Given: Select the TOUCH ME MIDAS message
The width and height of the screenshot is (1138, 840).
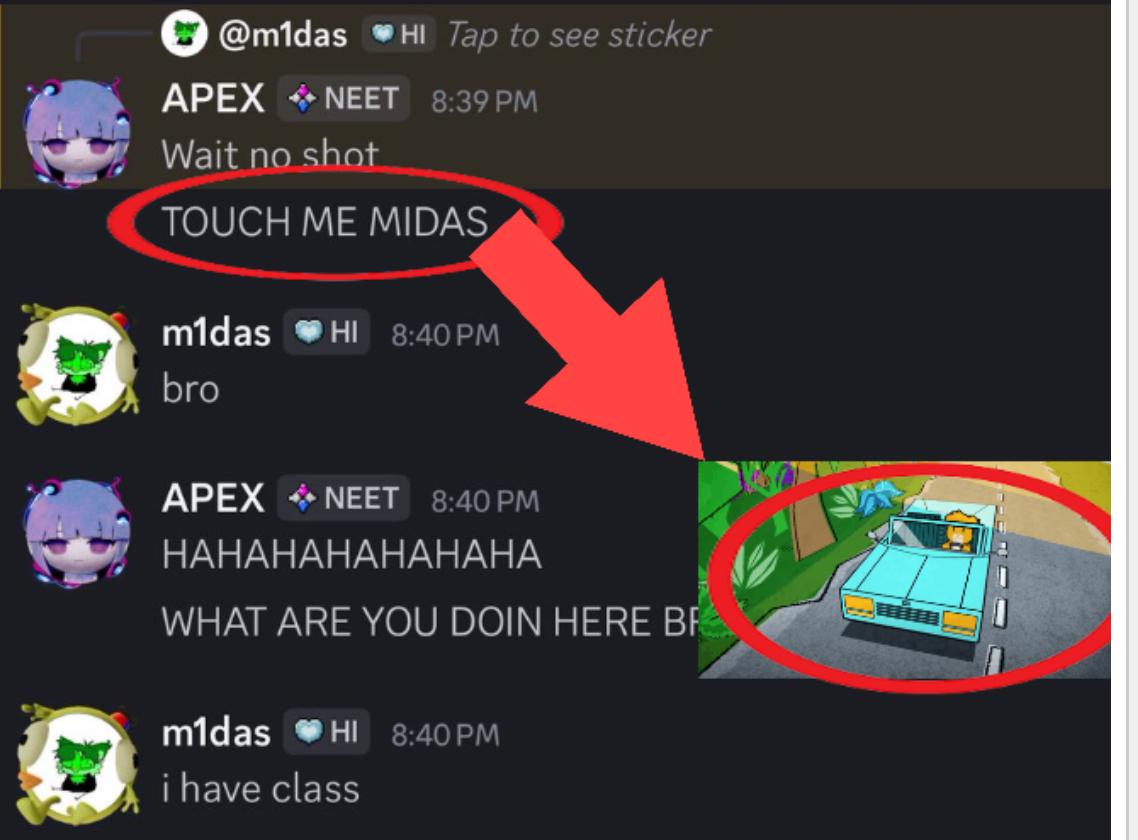Looking at the screenshot, I should point(324,221).
